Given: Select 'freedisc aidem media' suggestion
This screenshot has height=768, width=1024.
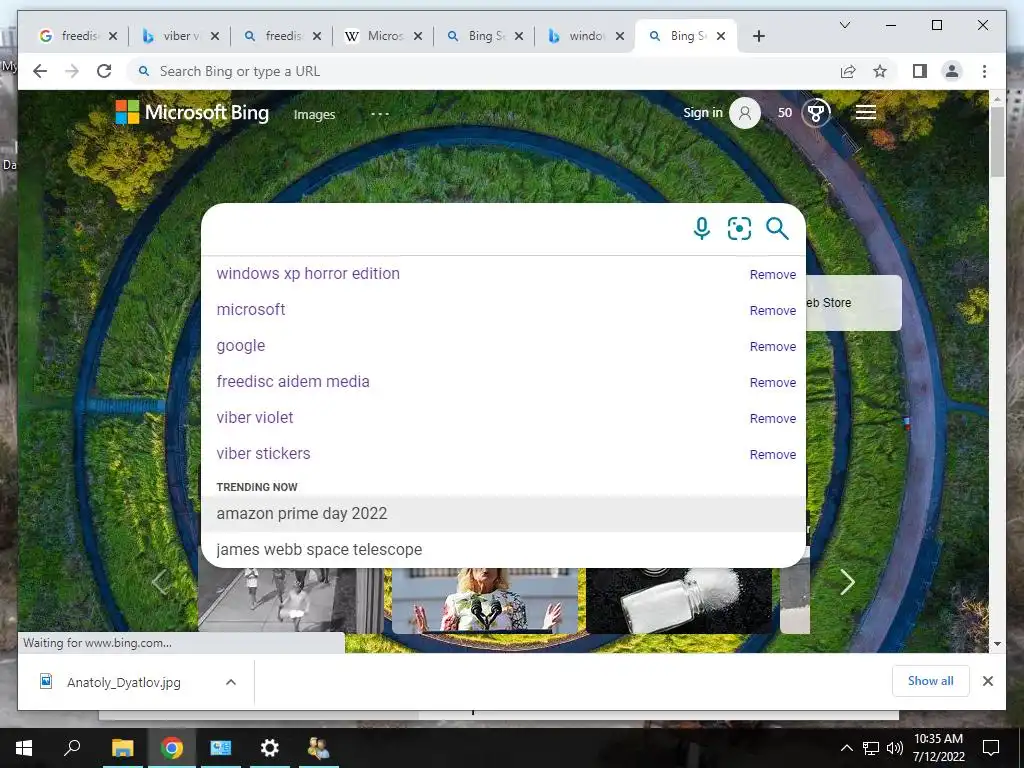Looking at the screenshot, I should pos(293,381).
